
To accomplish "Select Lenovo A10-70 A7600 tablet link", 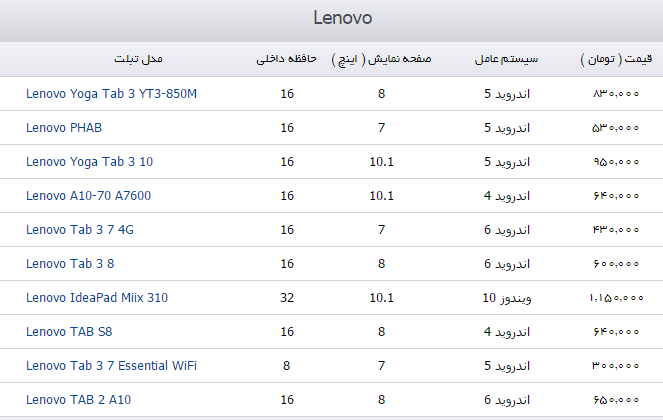I will pyautogui.click(x=88, y=196).
